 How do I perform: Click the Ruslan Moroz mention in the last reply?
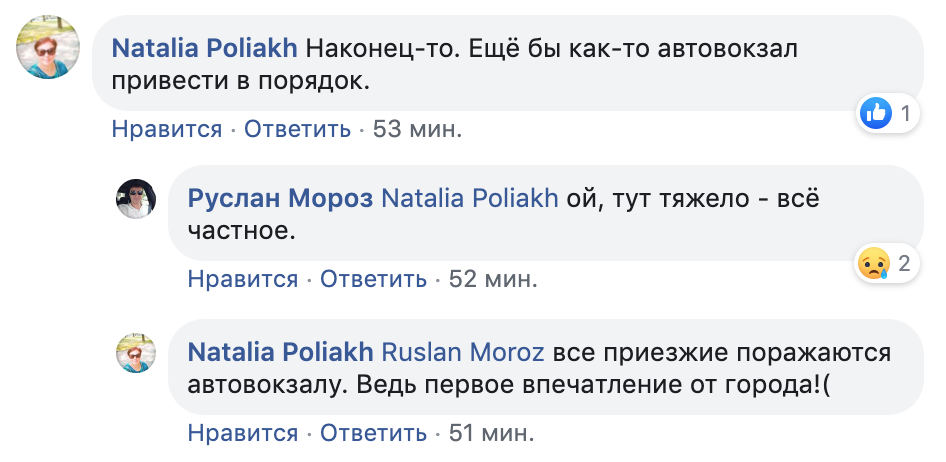click(465, 352)
